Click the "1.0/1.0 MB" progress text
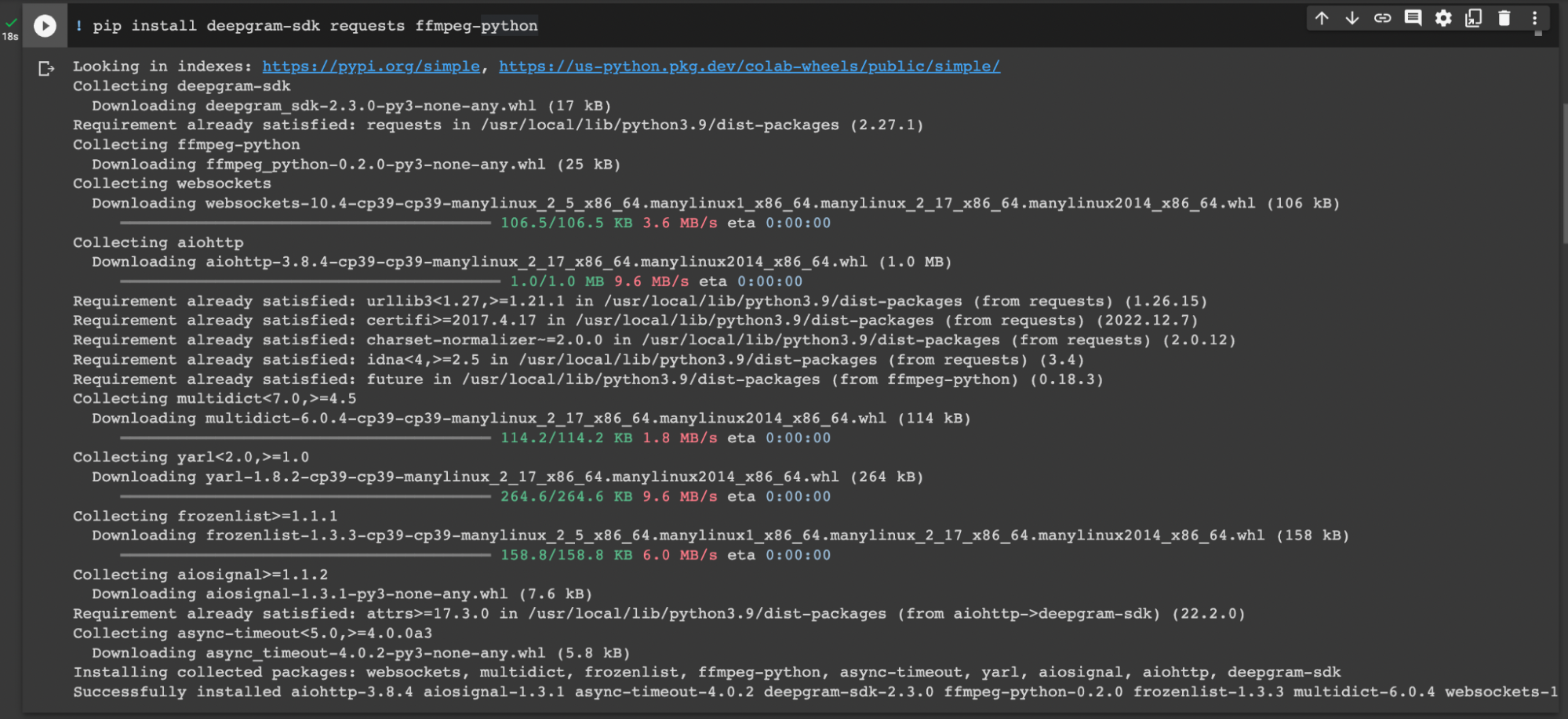Screen dimensions: 1568x719 (x=557, y=281)
